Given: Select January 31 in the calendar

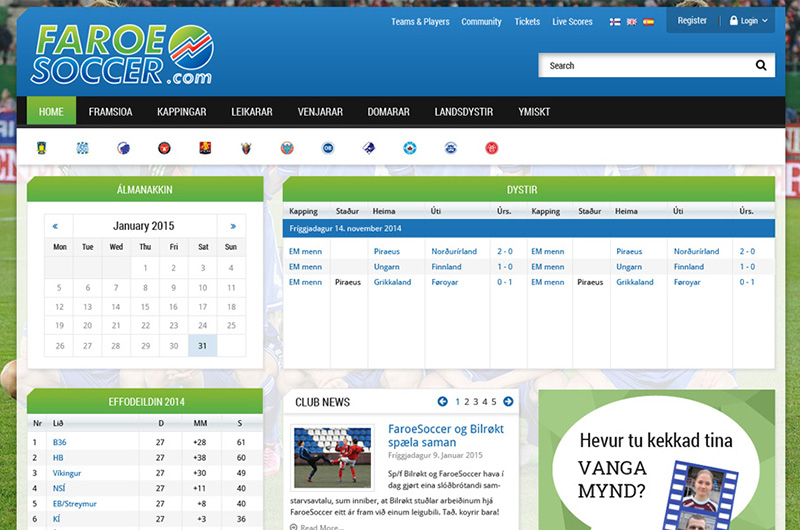Looking at the screenshot, I should [x=203, y=346].
